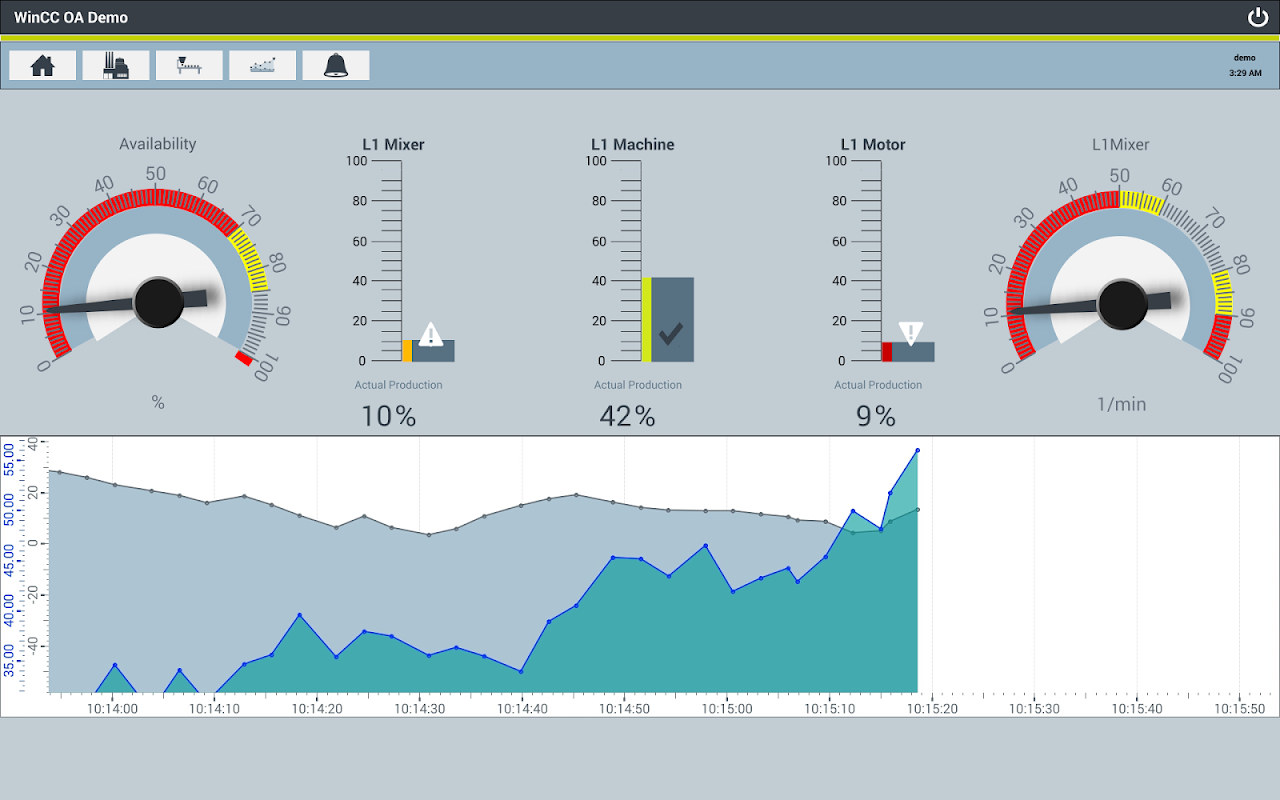Image resolution: width=1280 pixels, height=800 pixels.
Task: Open the alarm bell icon
Action: 336,65
